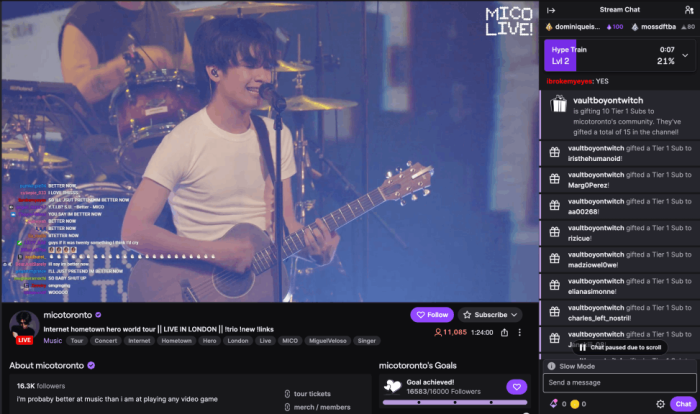The height and width of the screenshot is (414, 700).
Task: Click the Hype Train Lvl 2 banner
Action: (x=620, y=55)
